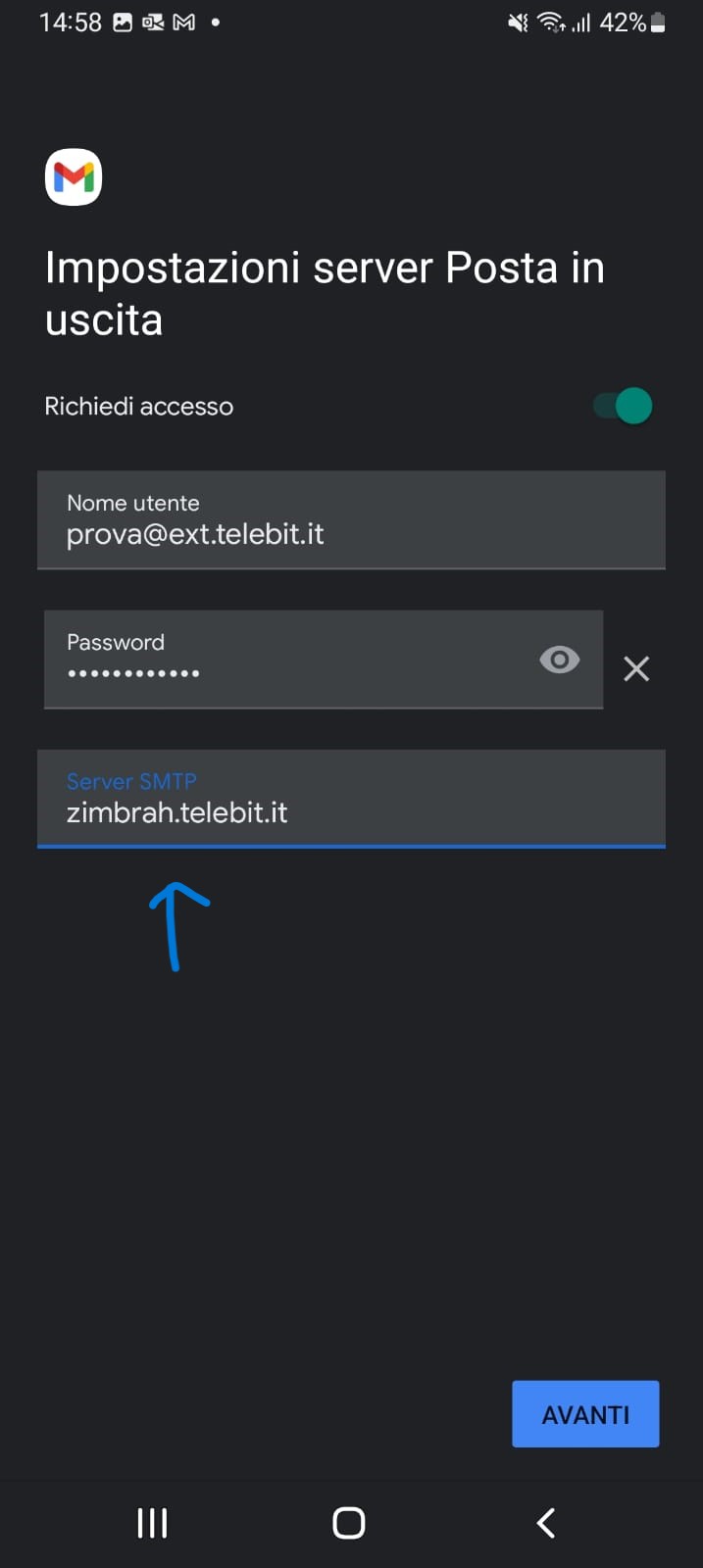Tap the 42% battery indicator
703x1568 pixels.
click(x=632, y=23)
